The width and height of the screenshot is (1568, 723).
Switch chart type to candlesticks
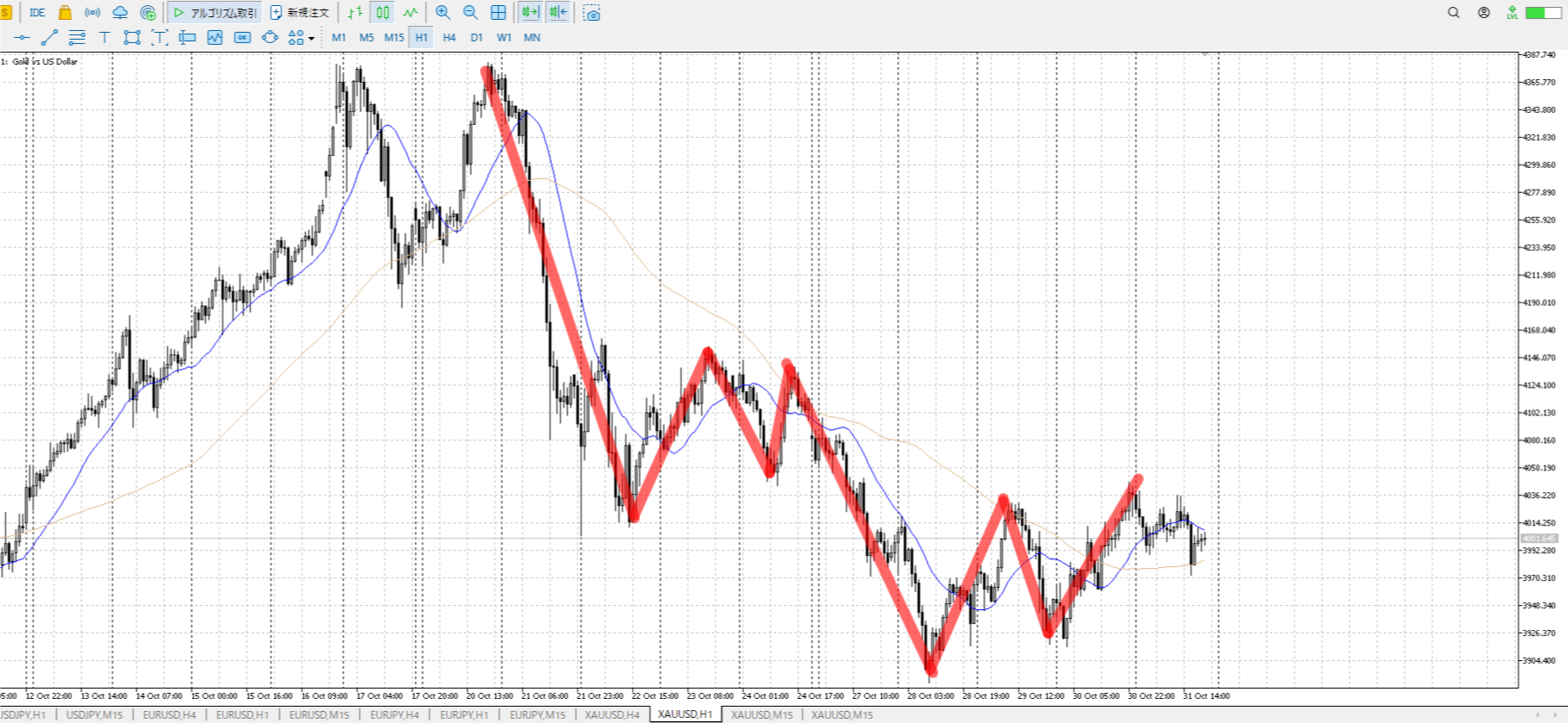point(383,13)
